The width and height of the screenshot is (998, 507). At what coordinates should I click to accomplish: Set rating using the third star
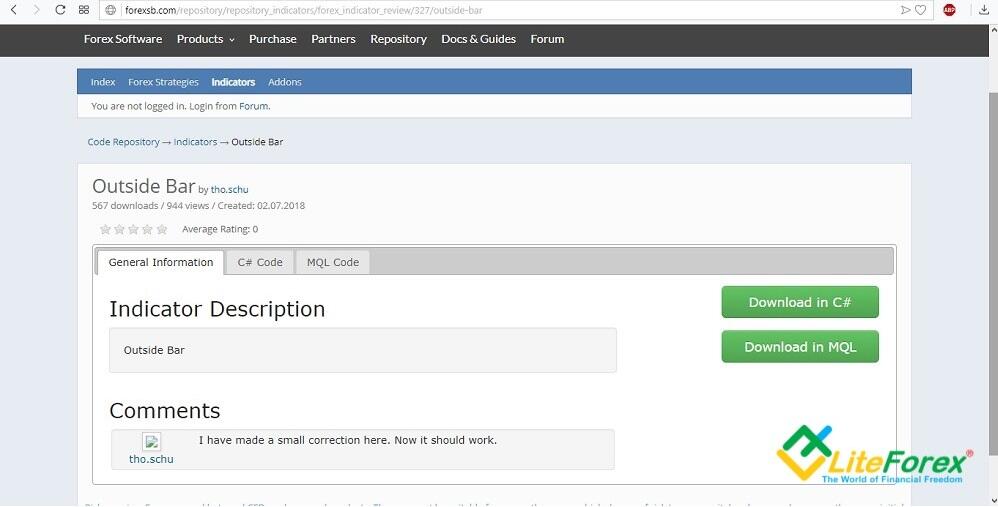point(134,229)
